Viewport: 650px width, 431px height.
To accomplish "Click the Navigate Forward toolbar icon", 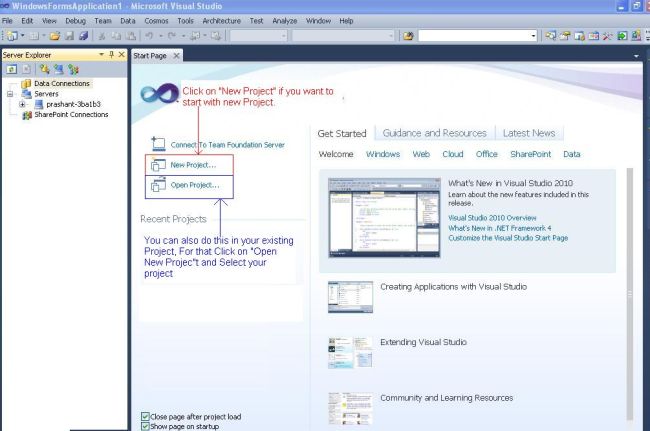I will 216,36.
